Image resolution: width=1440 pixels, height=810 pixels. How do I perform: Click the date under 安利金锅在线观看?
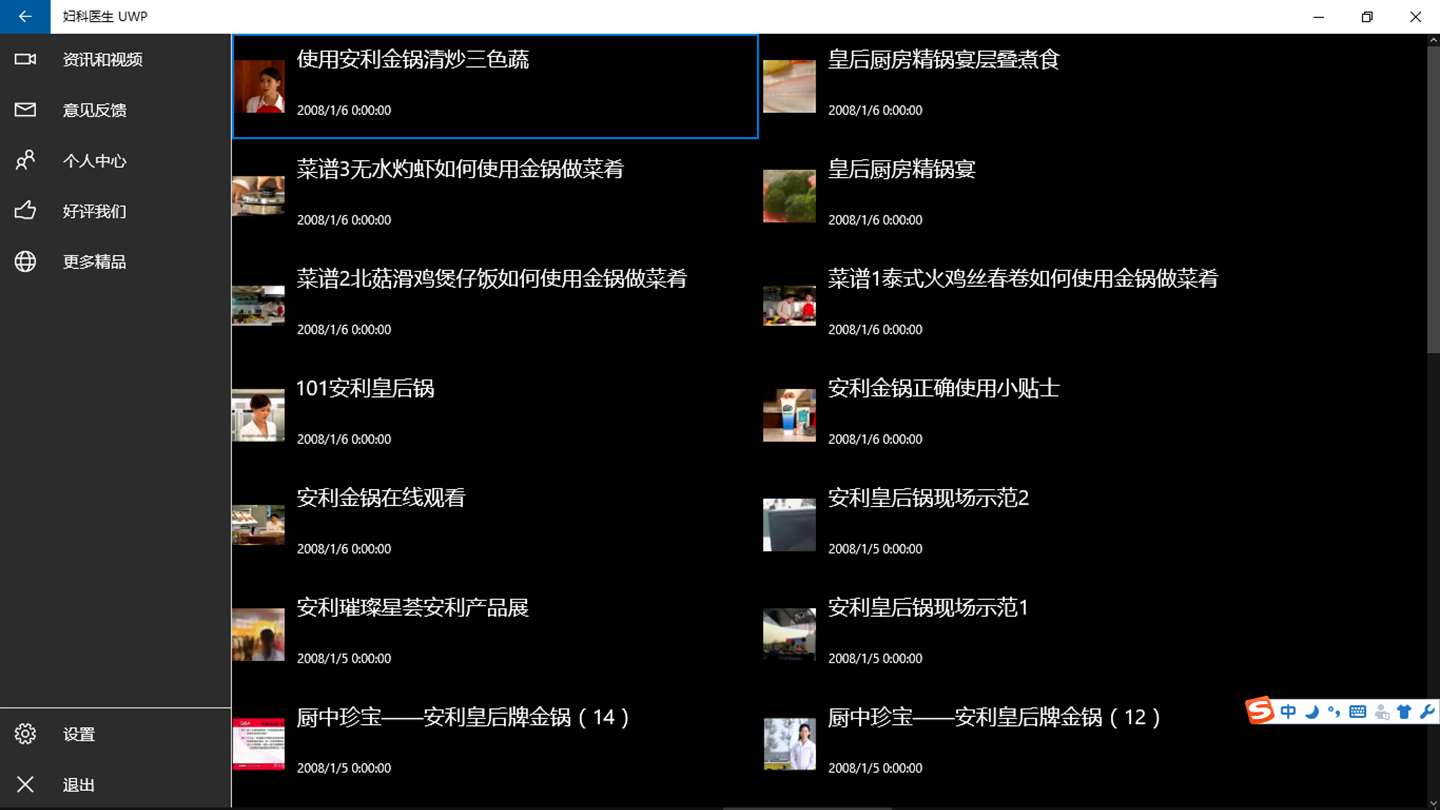[x=344, y=549]
